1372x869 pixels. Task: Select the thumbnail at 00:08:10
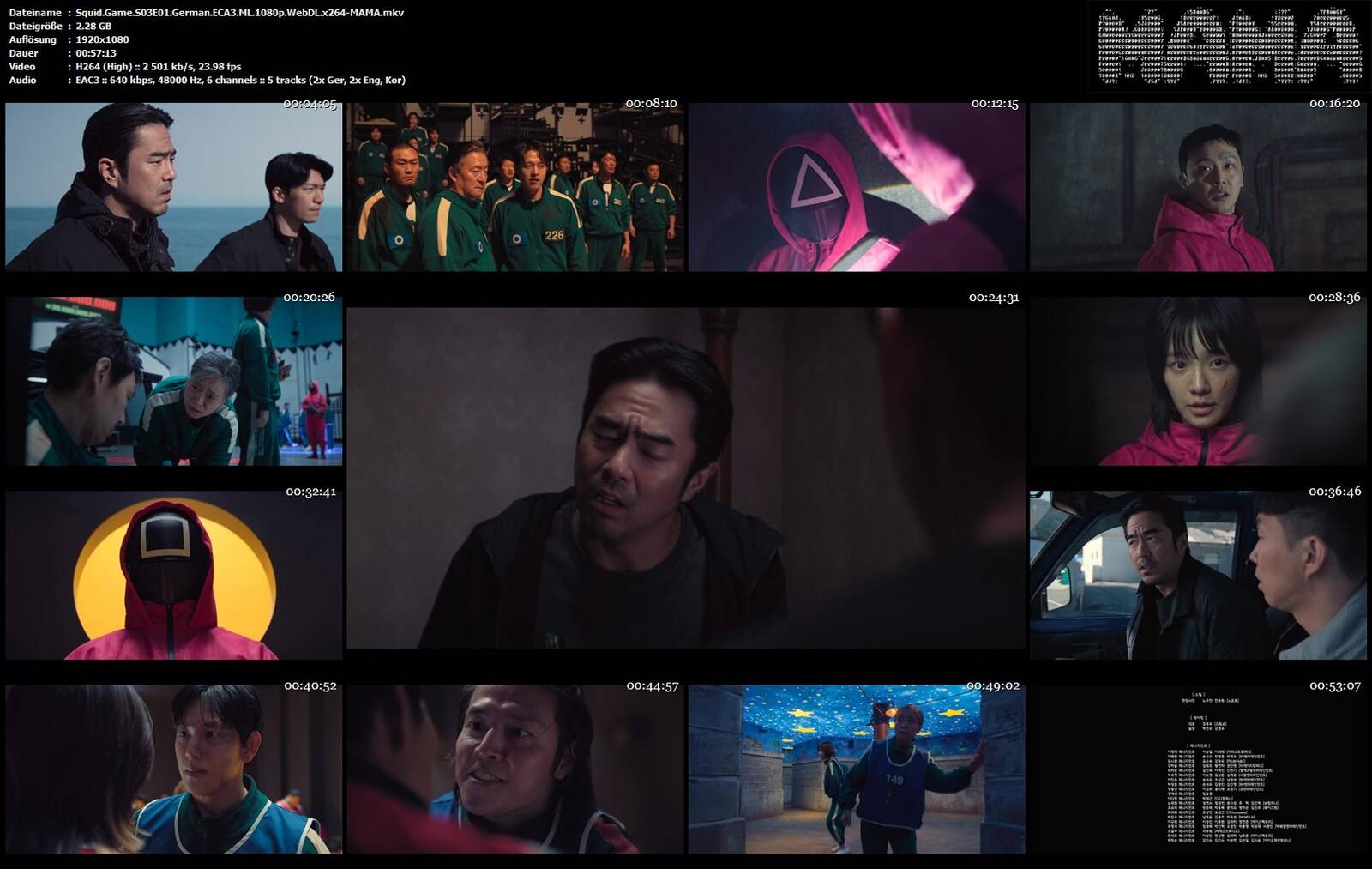coord(515,187)
